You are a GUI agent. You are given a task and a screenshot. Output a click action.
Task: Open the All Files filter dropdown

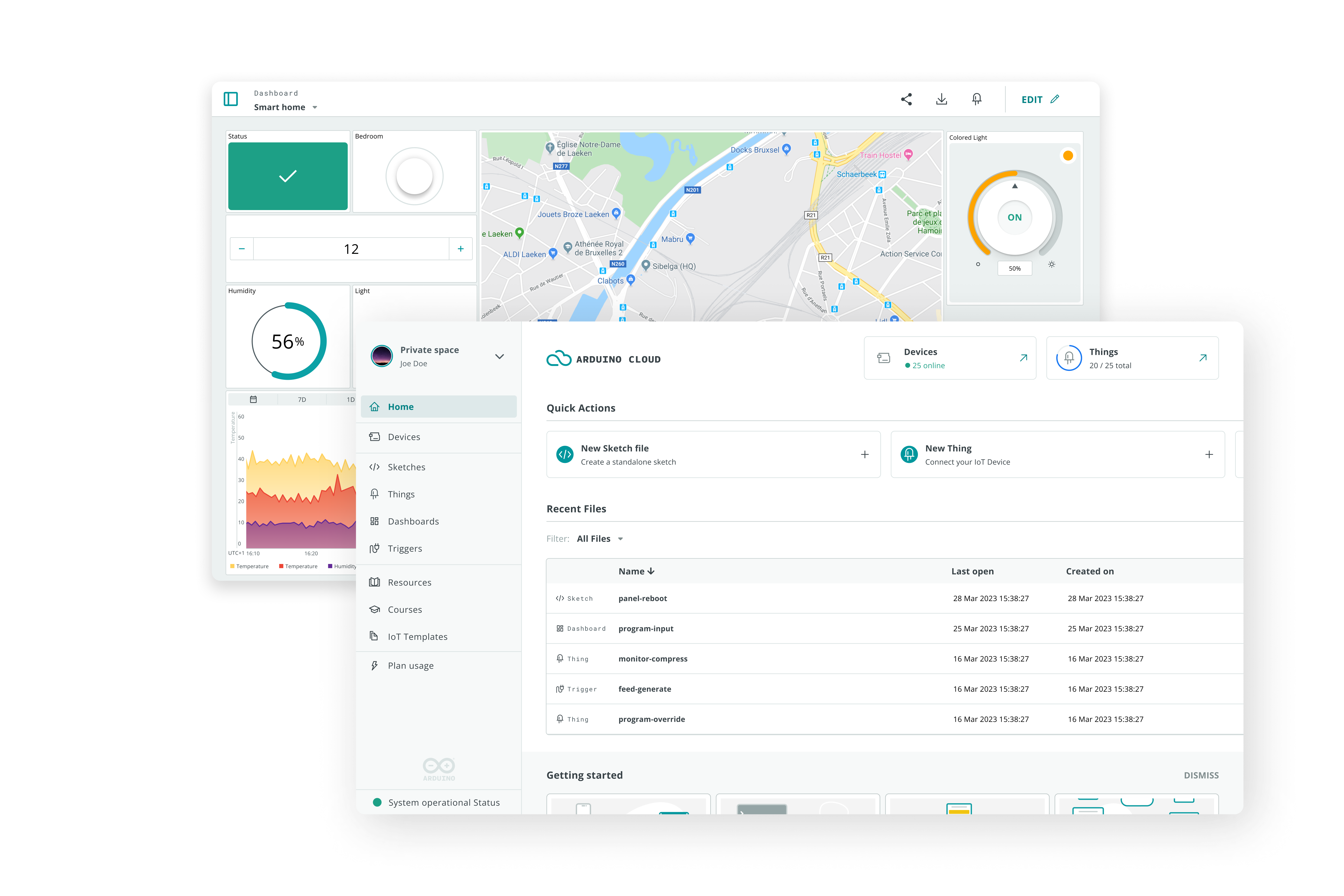pyautogui.click(x=600, y=539)
